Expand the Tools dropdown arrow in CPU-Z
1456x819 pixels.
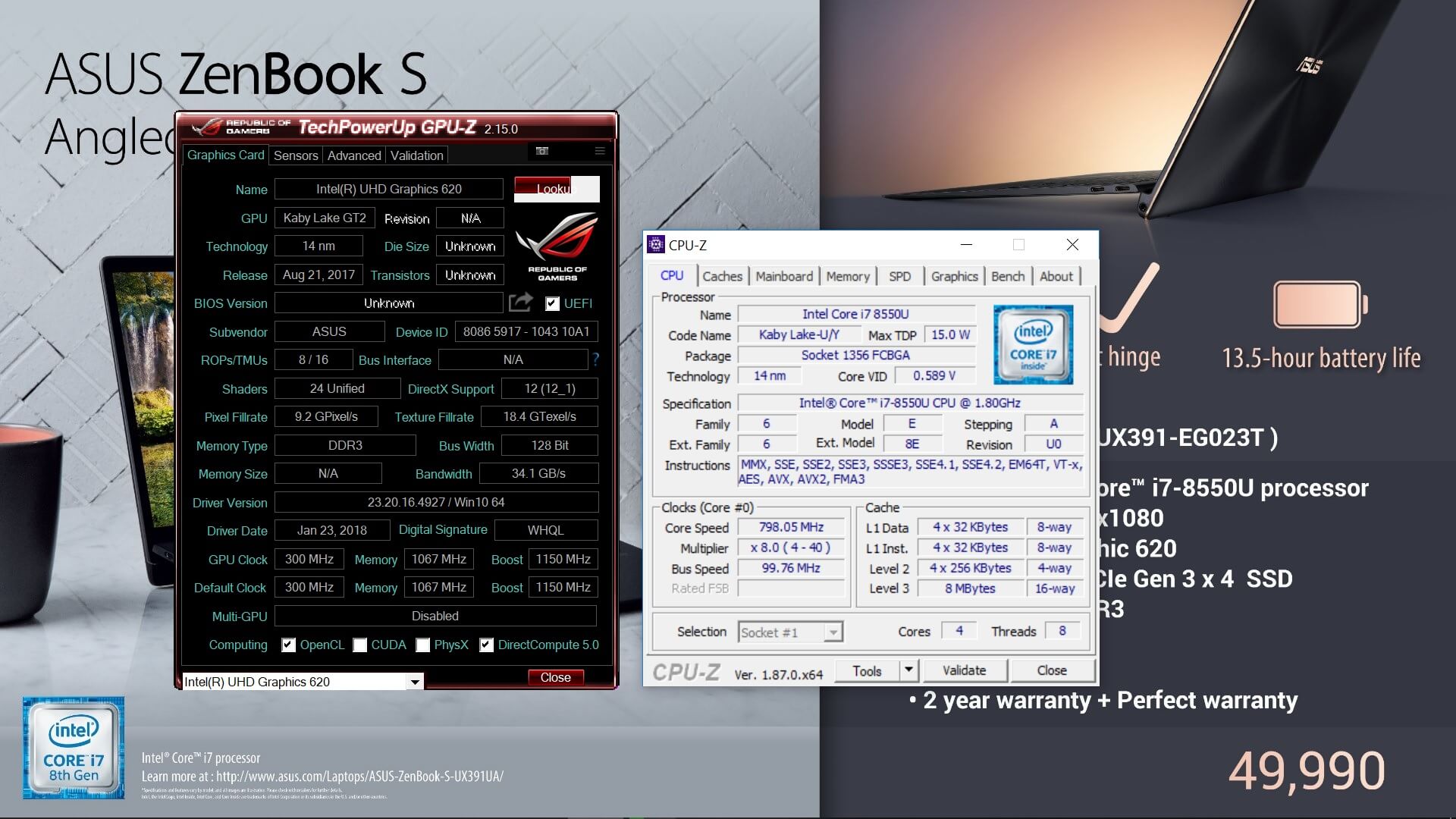click(908, 670)
